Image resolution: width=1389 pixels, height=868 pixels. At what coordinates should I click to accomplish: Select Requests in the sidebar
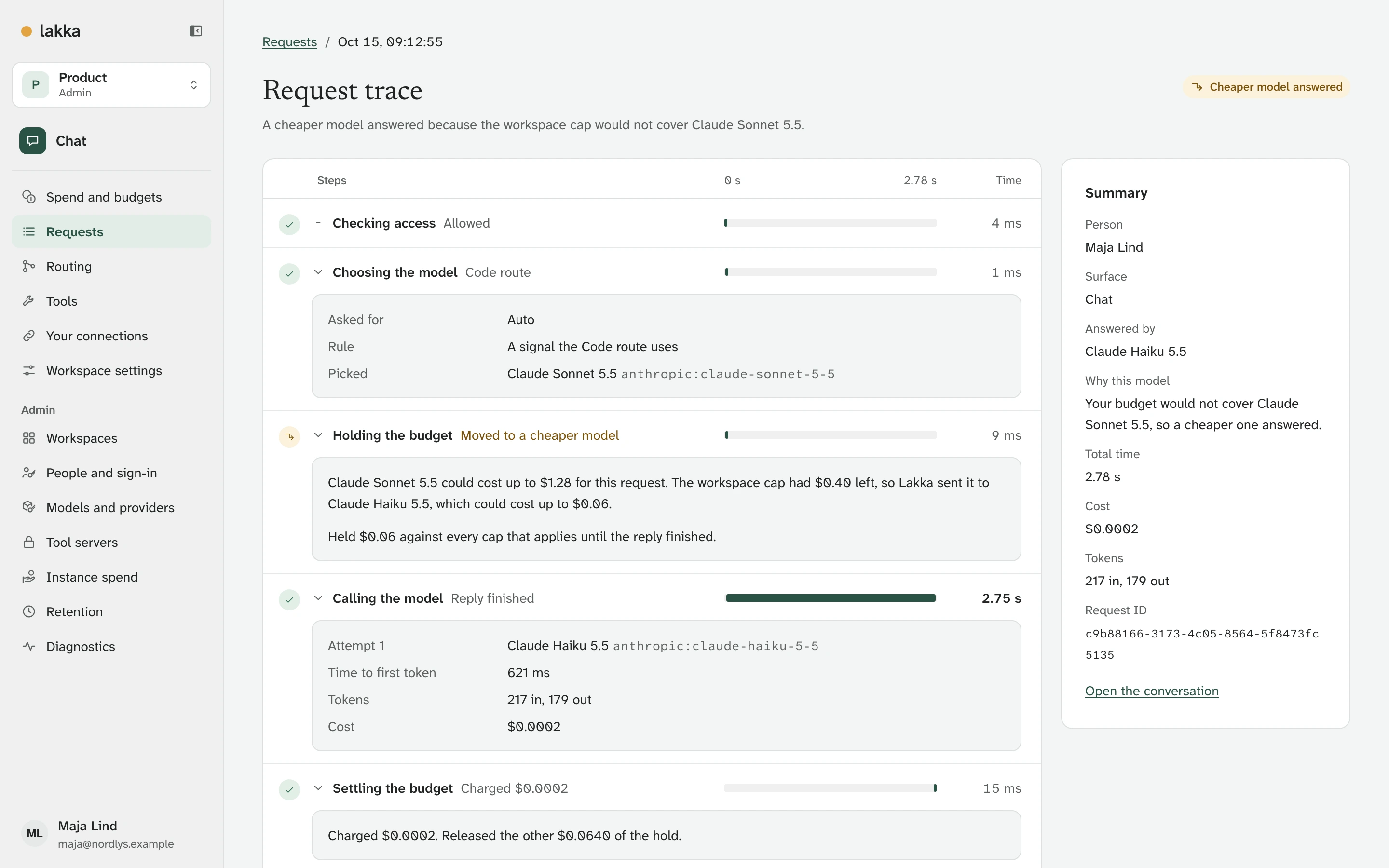pos(111,232)
